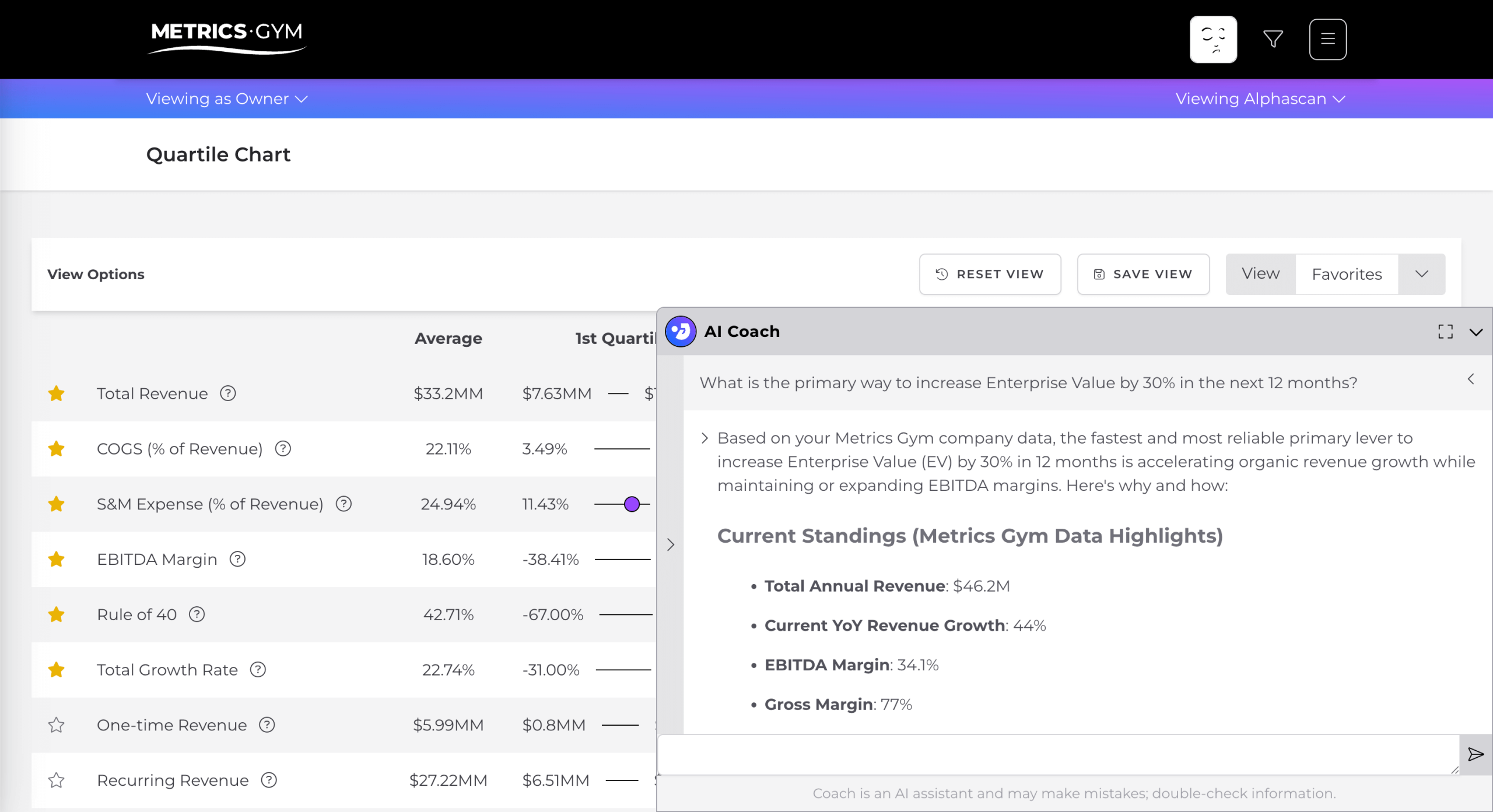
Task: Expand the AI Coach side panel arrow
Action: coord(671,544)
